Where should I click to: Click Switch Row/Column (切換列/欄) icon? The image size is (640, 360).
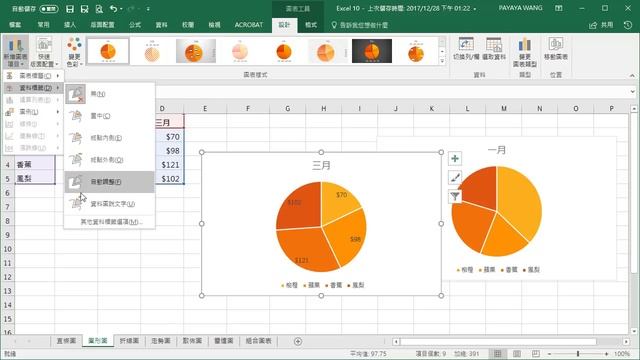click(466, 49)
